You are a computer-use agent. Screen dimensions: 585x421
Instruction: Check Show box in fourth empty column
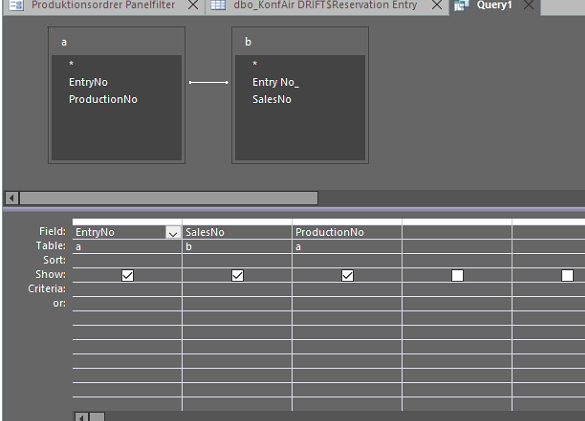coord(457,276)
